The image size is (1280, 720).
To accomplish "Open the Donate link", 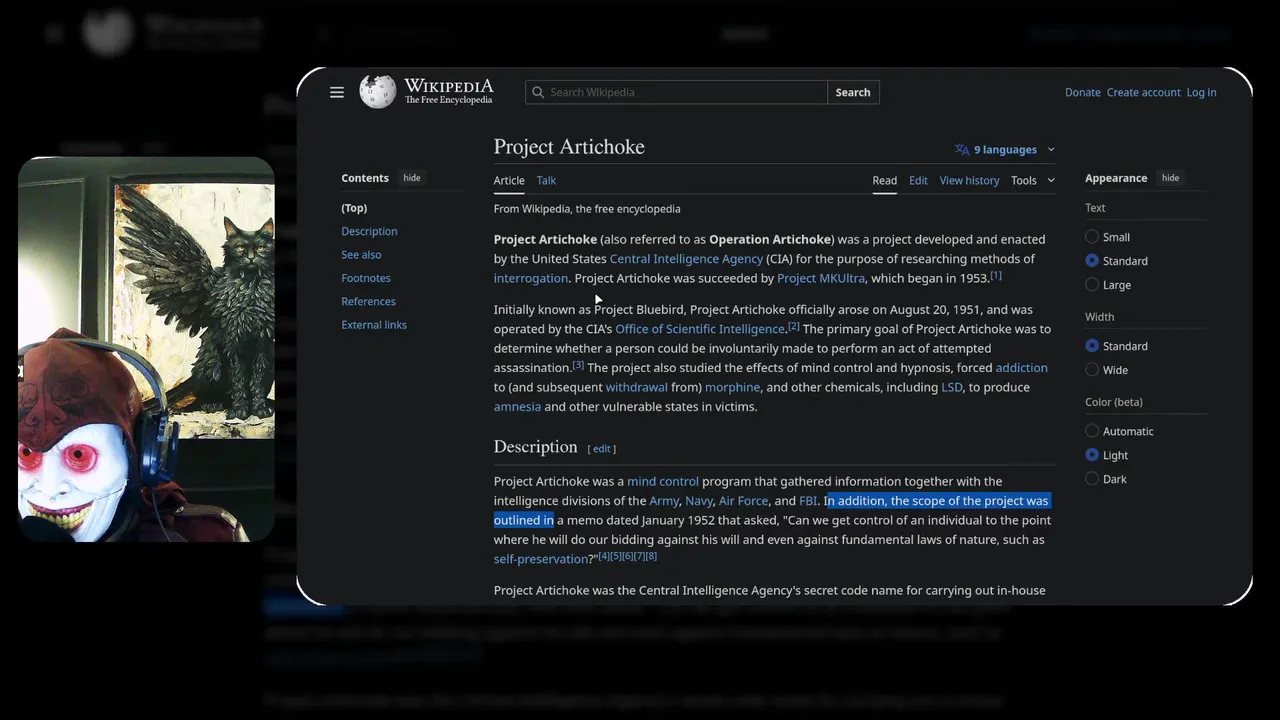I will tap(1082, 92).
